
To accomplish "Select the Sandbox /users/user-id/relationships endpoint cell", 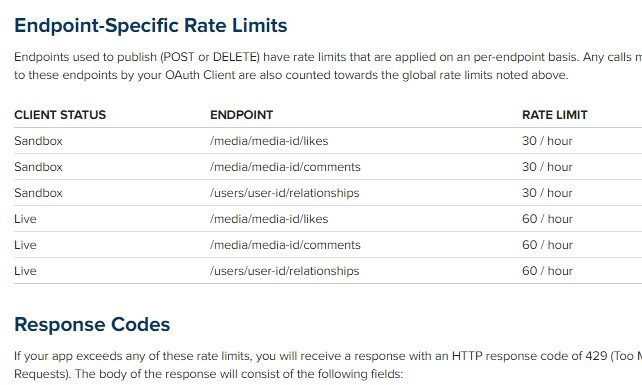I will [285, 193].
